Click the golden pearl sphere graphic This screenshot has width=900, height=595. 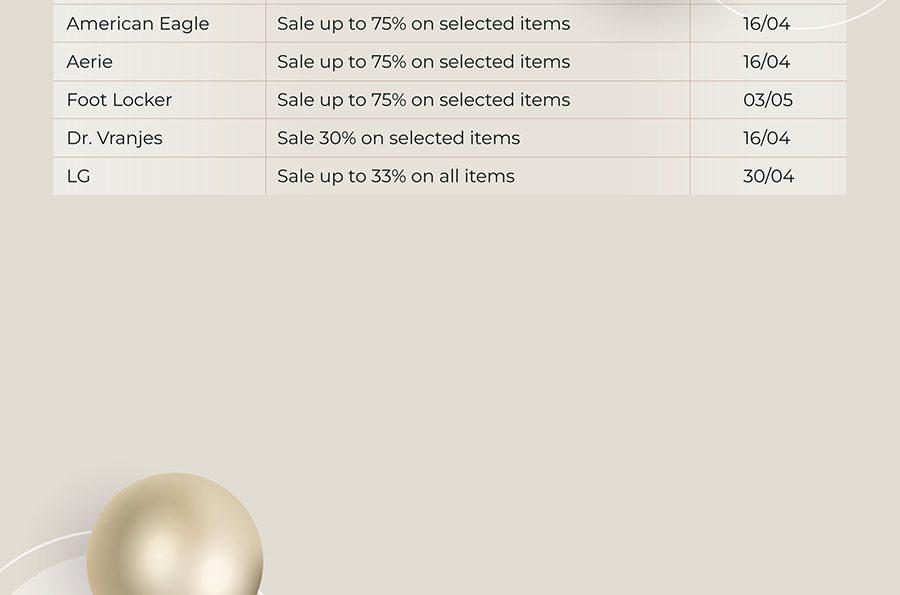click(175, 536)
